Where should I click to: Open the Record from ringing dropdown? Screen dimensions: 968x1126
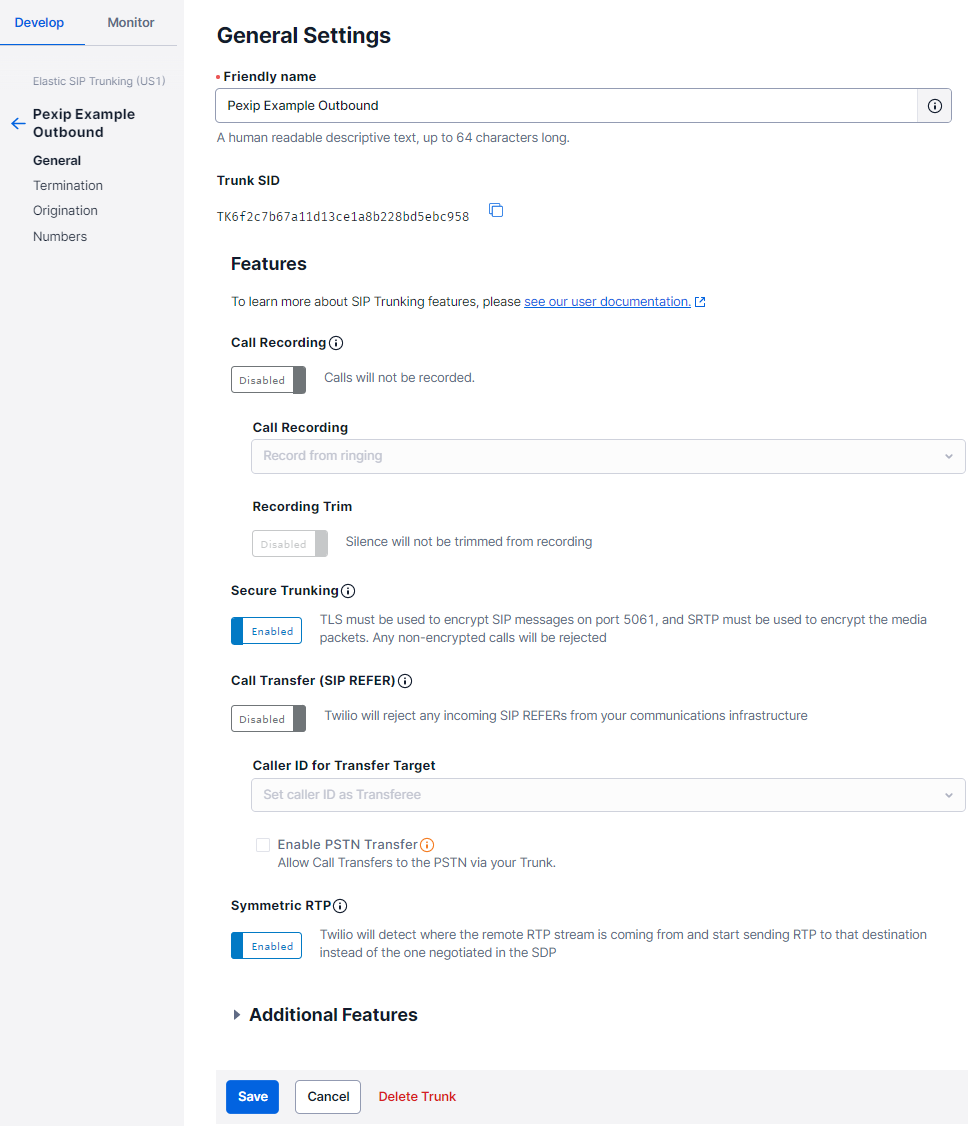[608, 456]
